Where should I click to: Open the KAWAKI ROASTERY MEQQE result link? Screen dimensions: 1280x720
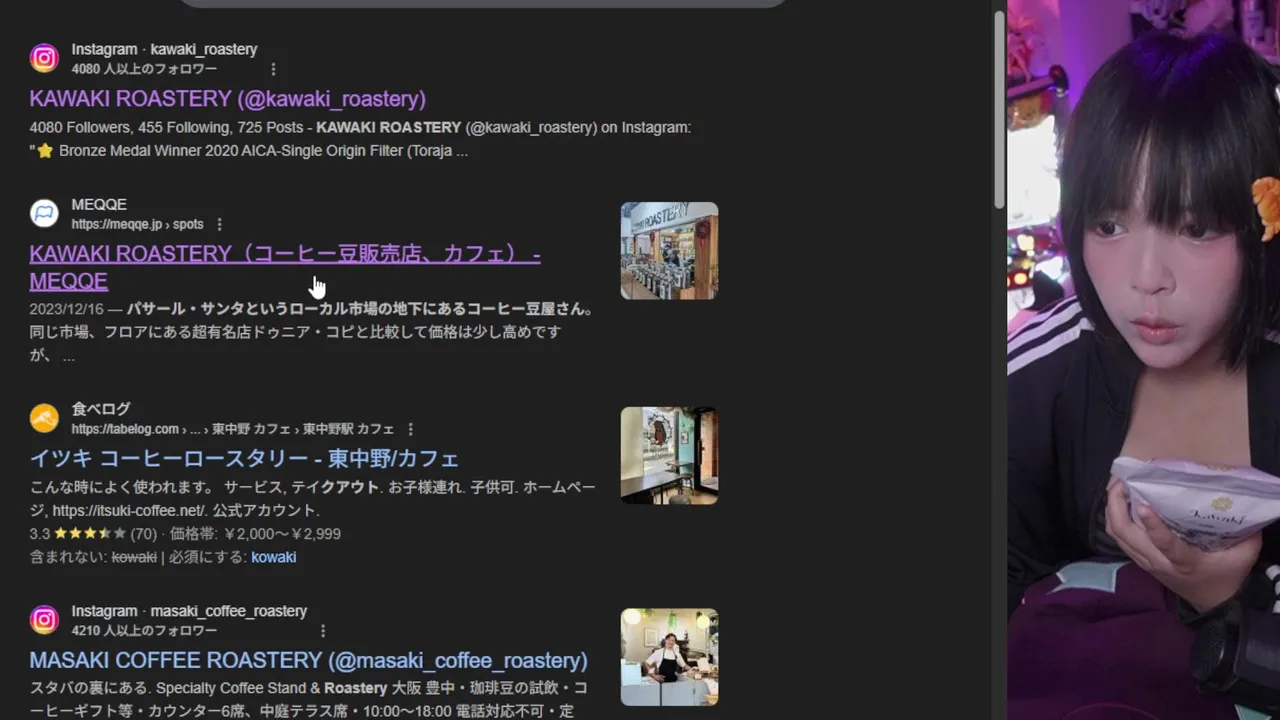click(284, 267)
